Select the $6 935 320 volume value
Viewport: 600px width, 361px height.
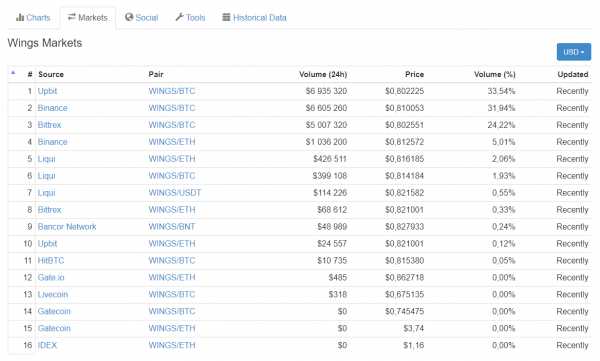coord(326,91)
